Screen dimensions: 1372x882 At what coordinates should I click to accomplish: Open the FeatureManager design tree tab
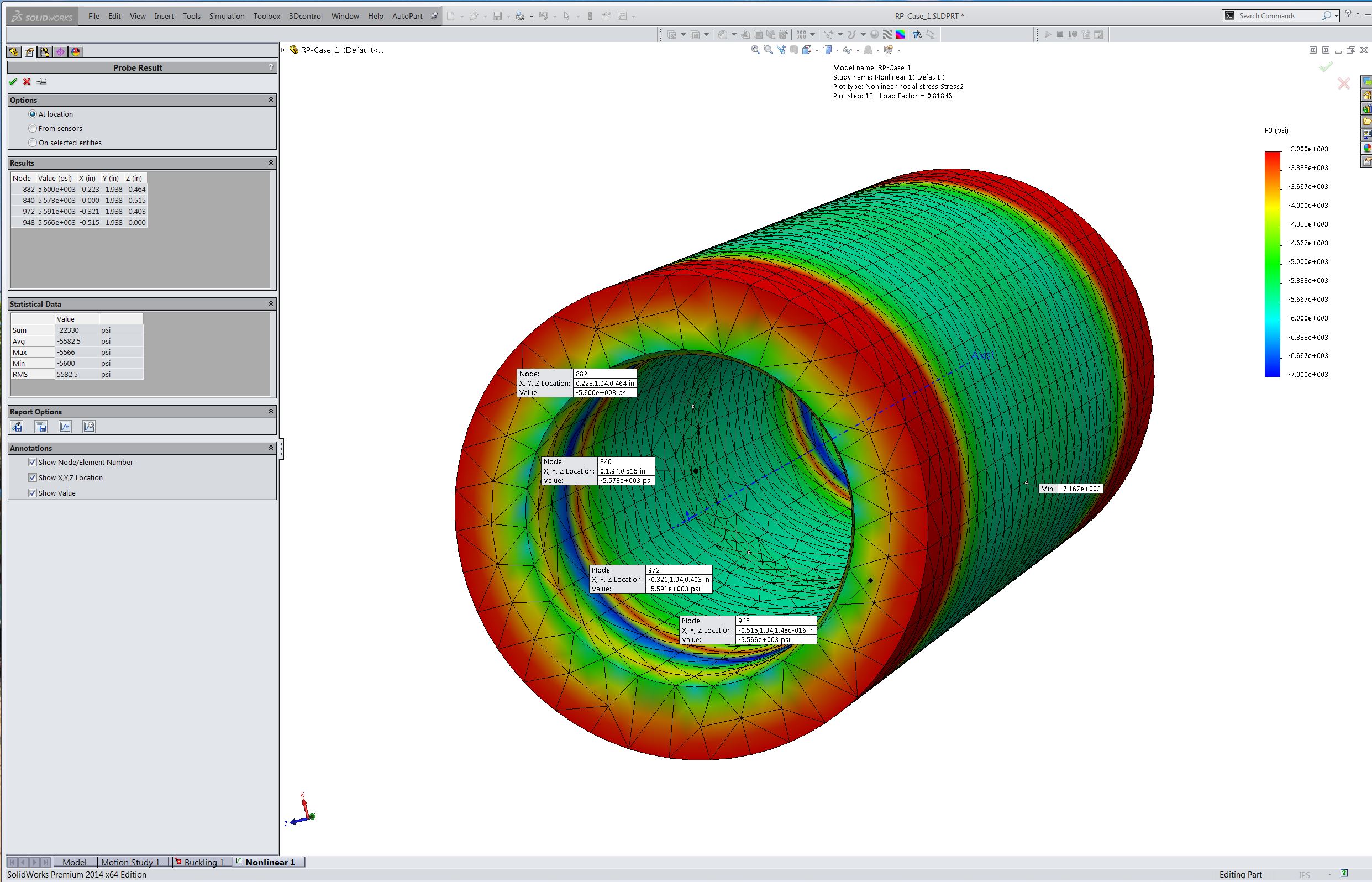[x=14, y=52]
